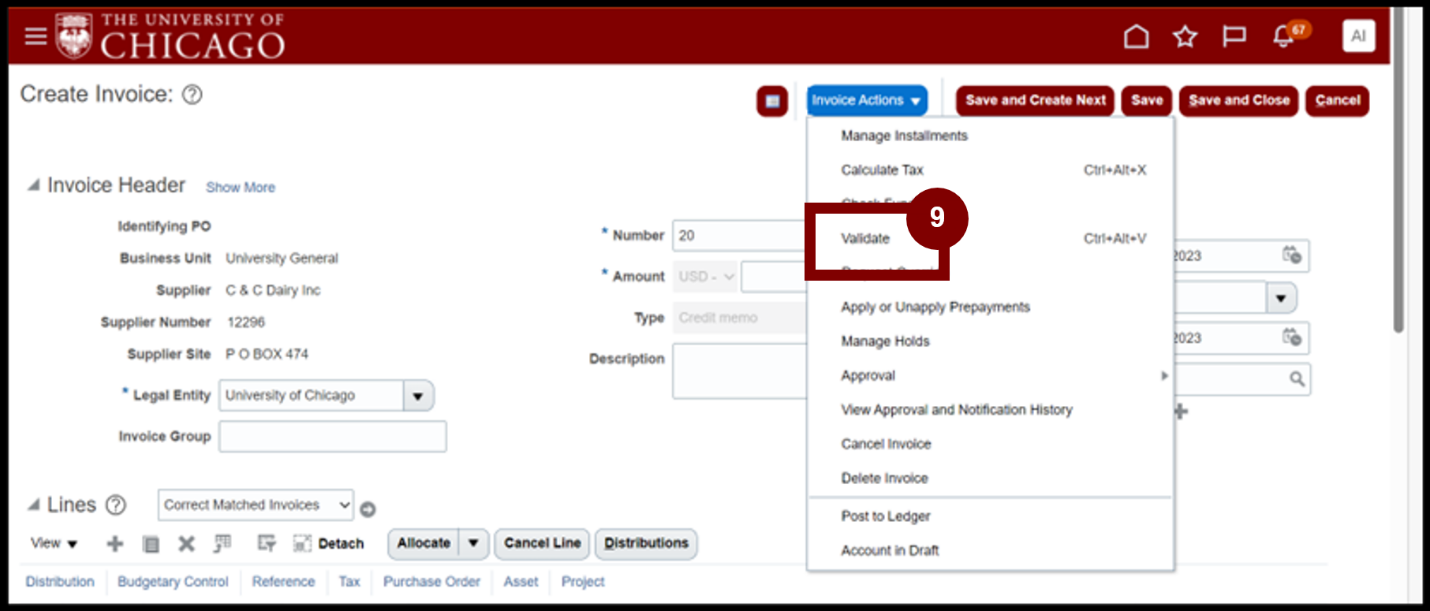
Task: Open calendar picker just under Save and Close
Action: 1292,255
